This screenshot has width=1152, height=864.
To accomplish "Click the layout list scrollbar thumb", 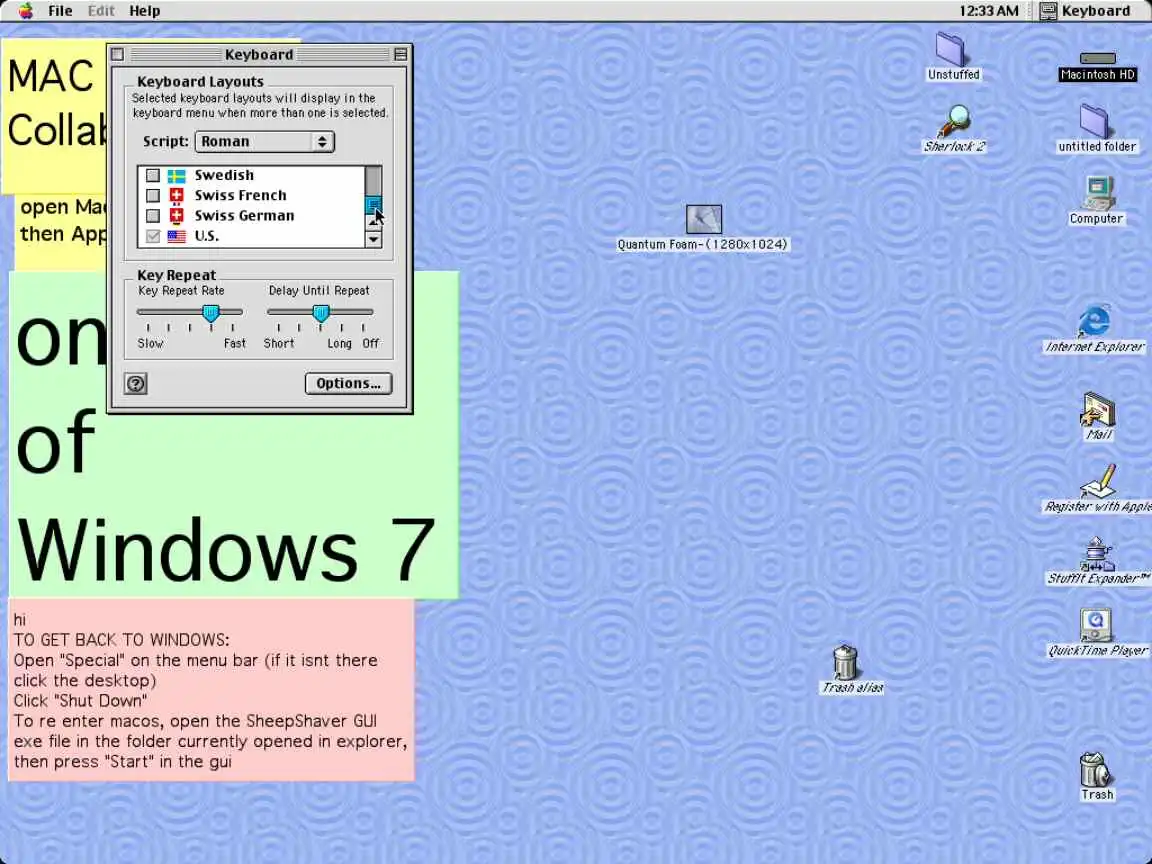I will [373, 205].
